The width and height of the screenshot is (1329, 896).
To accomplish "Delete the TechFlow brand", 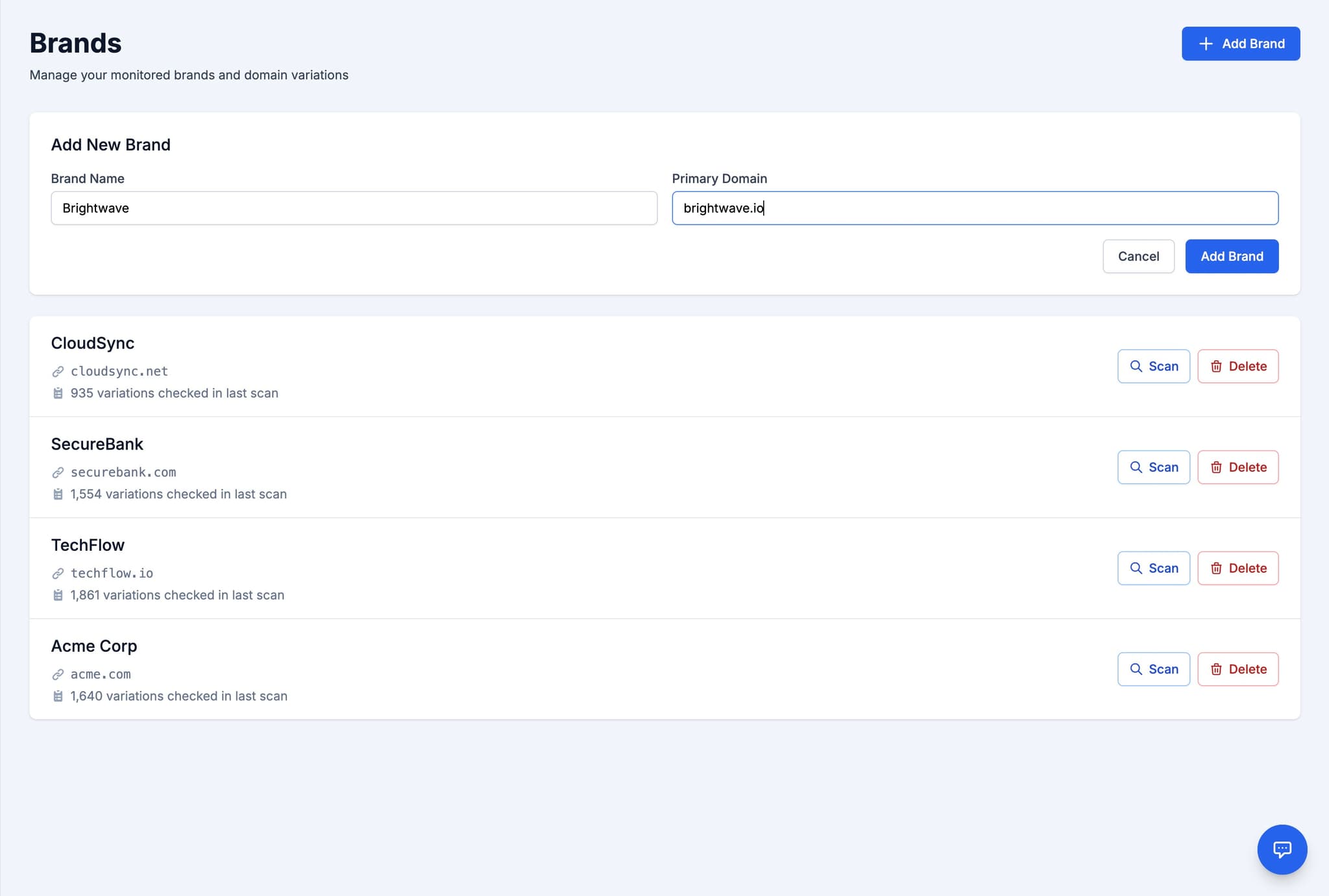I will point(1238,568).
